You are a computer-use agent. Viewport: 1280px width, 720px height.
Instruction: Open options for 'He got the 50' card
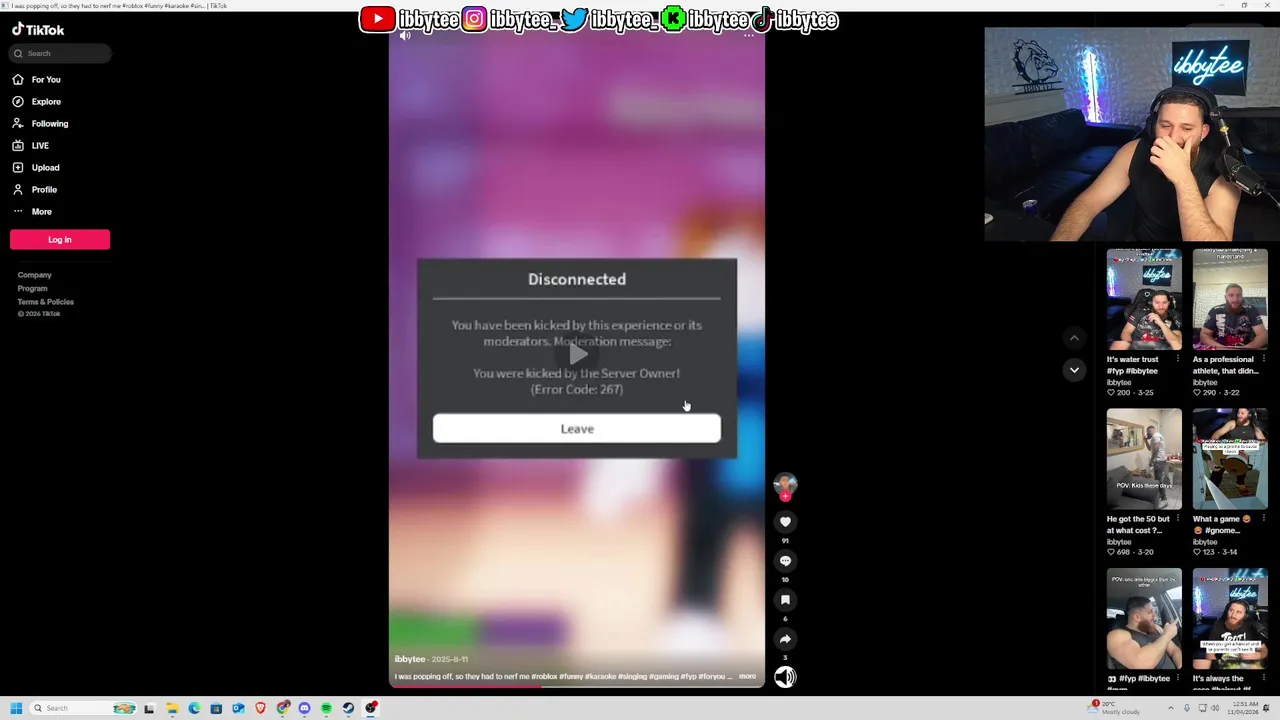coord(1178,519)
